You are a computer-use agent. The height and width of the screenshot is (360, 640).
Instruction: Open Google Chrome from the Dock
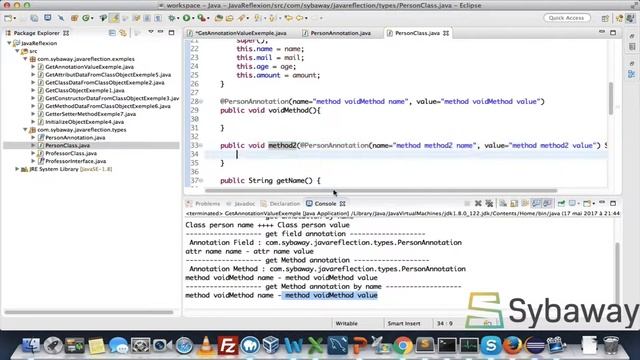click(x=403, y=346)
